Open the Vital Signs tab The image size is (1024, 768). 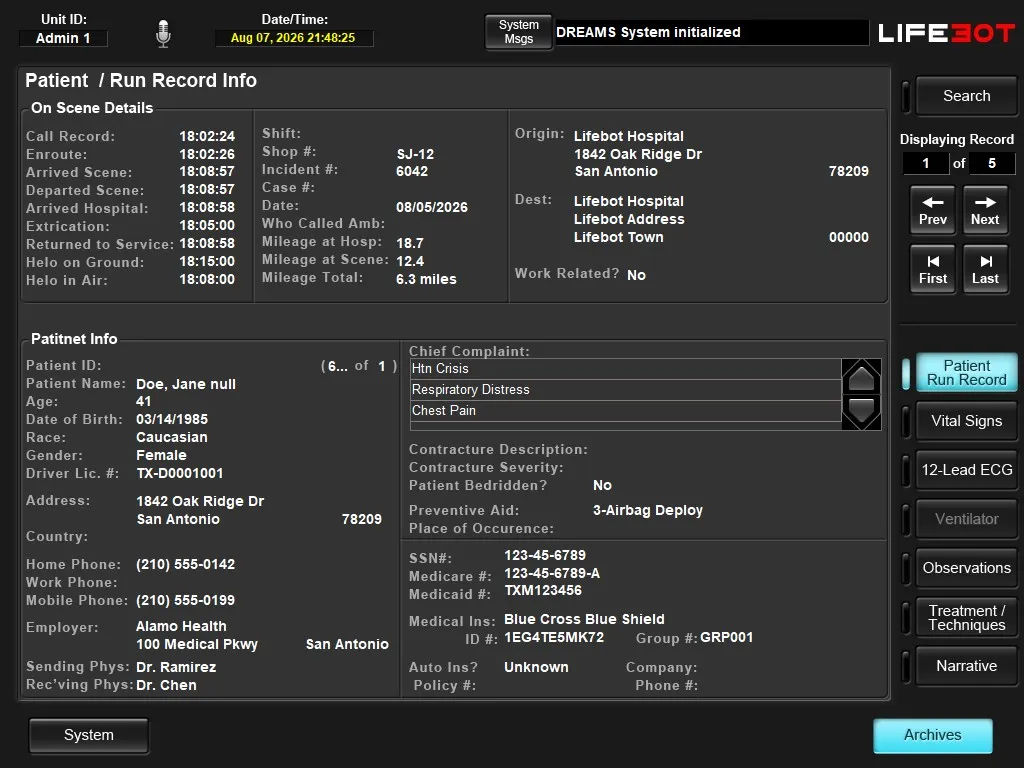coord(967,421)
